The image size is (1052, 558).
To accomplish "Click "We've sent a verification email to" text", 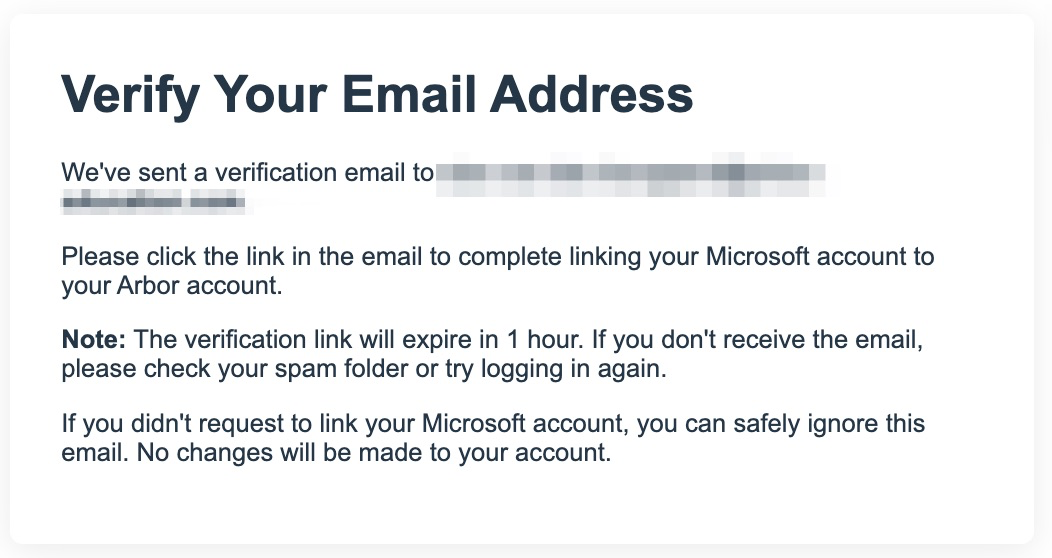I will tap(247, 173).
